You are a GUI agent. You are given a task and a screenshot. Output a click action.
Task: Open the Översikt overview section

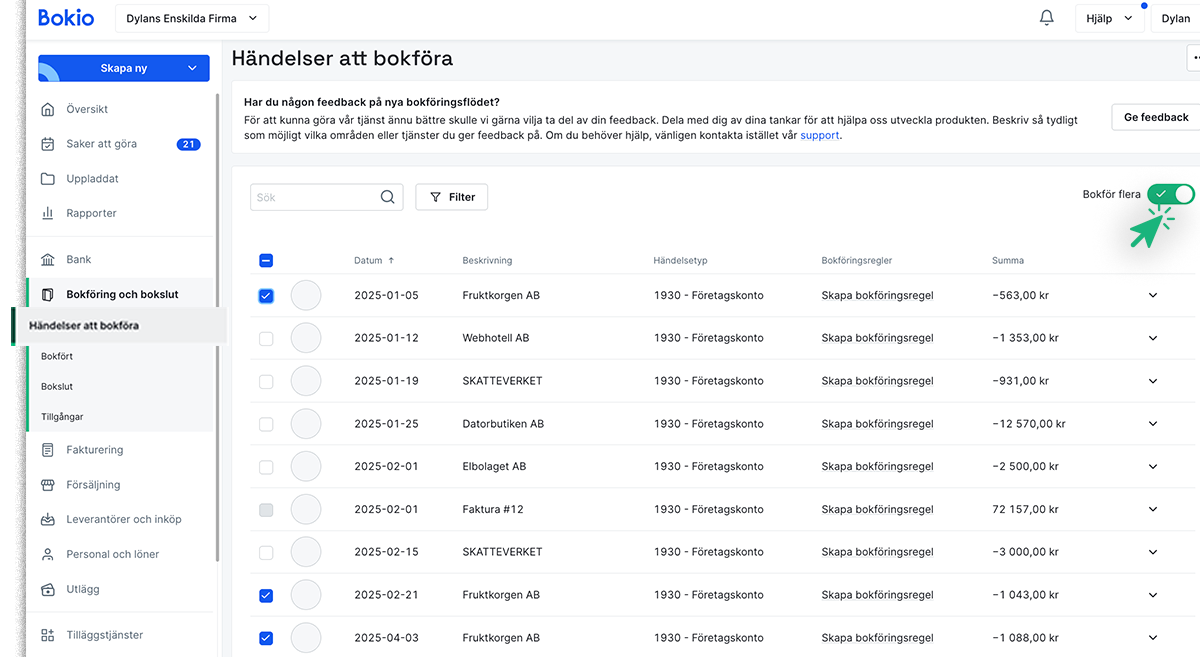pyautogui.click(x=86, y=108)
